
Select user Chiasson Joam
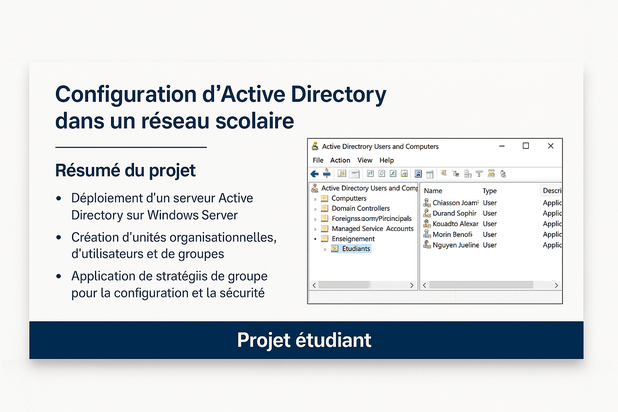coord(456,203)
